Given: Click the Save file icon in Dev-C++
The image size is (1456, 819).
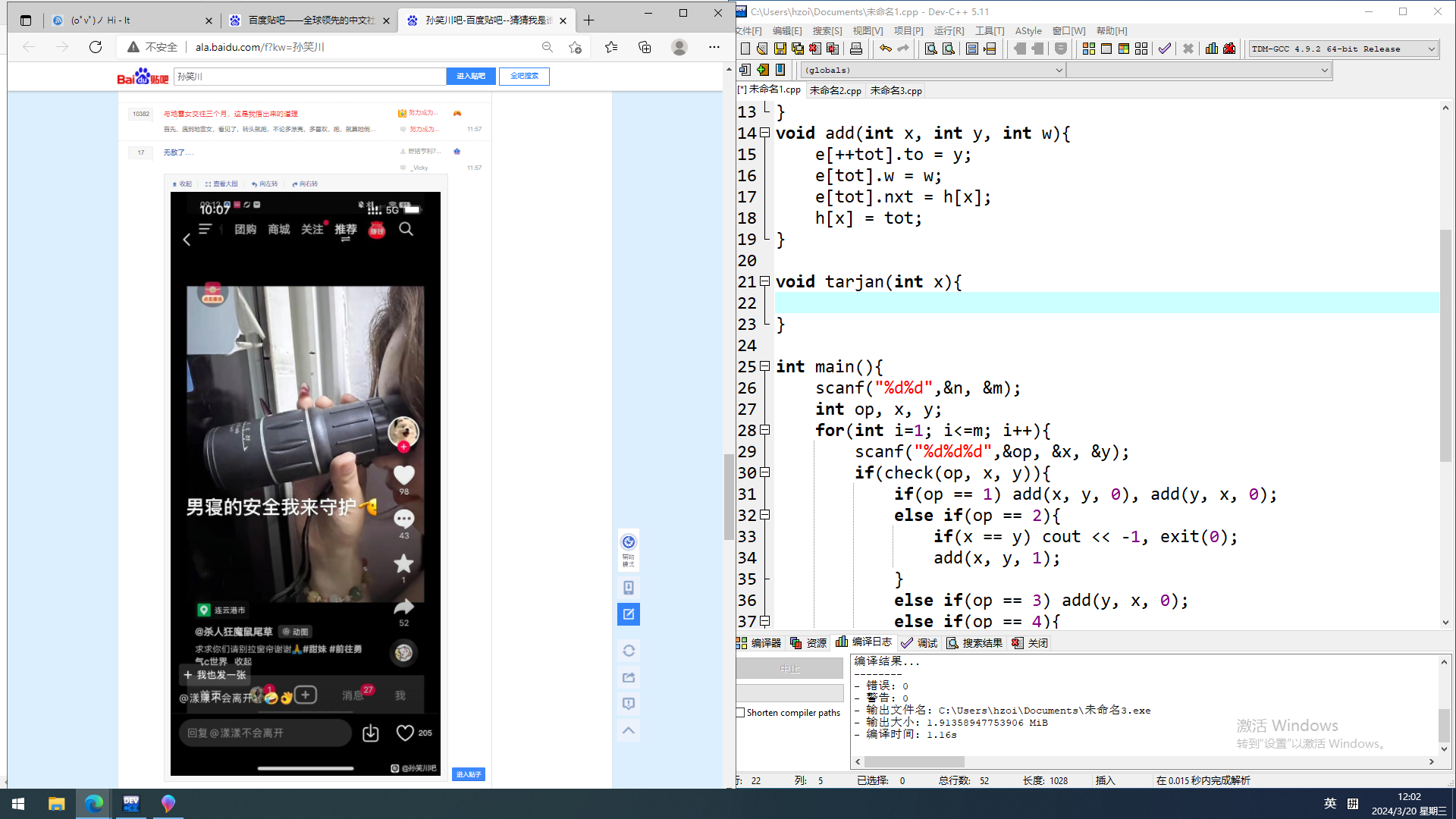Looking at the screenshot, I should tap(780, 49).
